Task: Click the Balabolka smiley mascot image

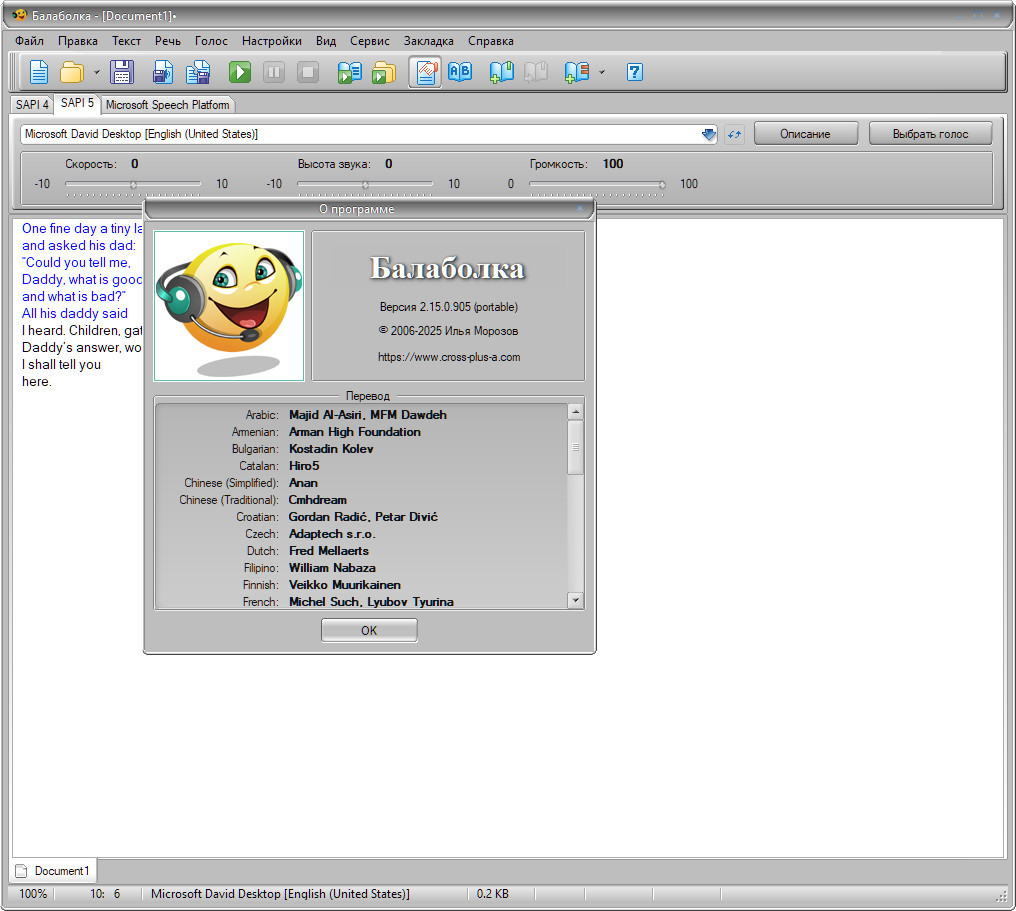Action: pos(229,306)
